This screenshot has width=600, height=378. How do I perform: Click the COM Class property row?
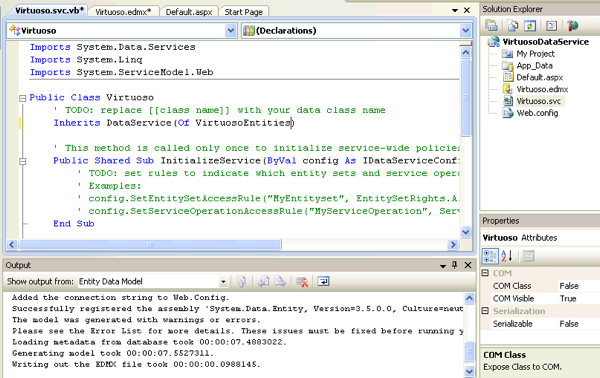coord(540,286)
